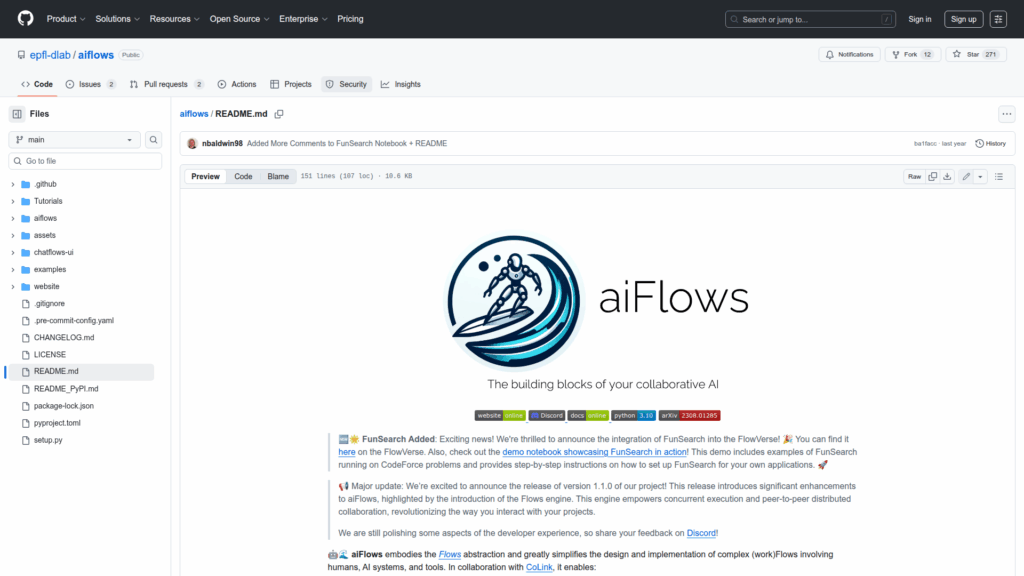
Task: Search files with magnifier icon in sidebar
Action: pyautogui.click(x=154, y=140)
